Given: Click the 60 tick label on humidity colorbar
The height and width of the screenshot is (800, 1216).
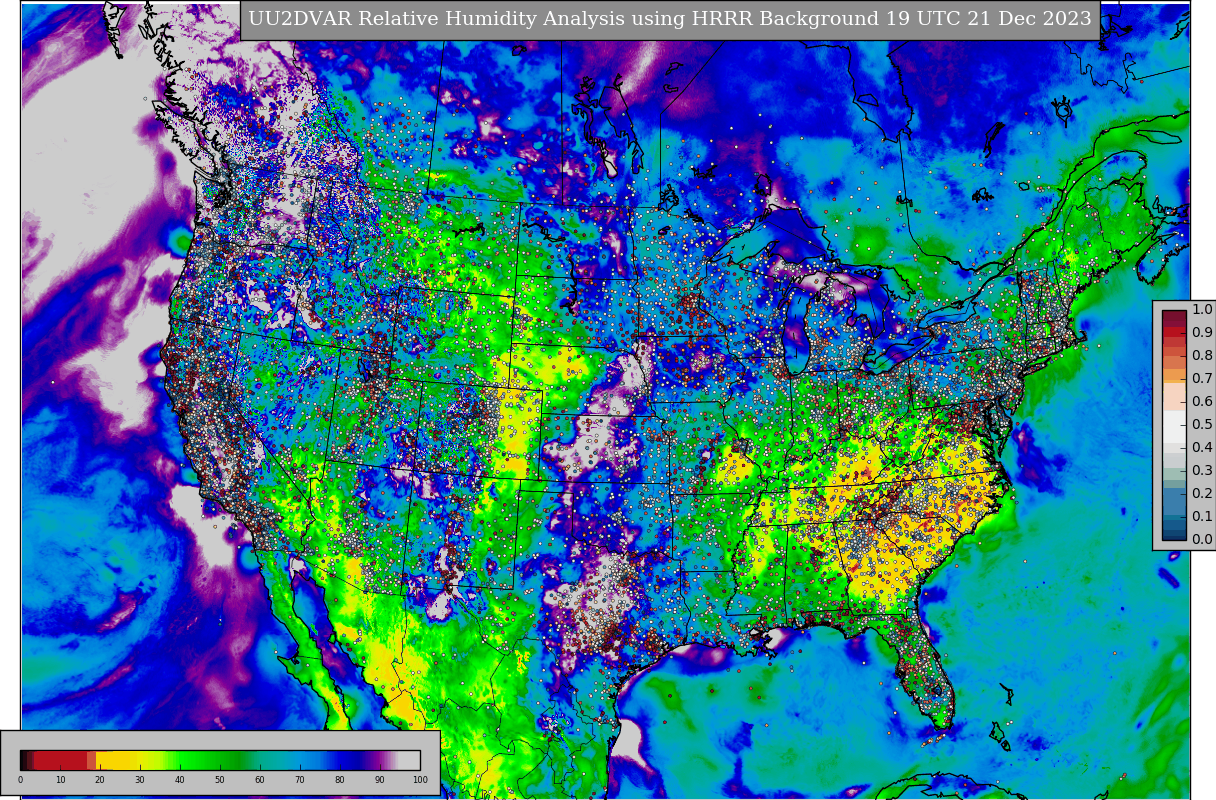Looking at the screenshot, I should (x=260, y=780).
